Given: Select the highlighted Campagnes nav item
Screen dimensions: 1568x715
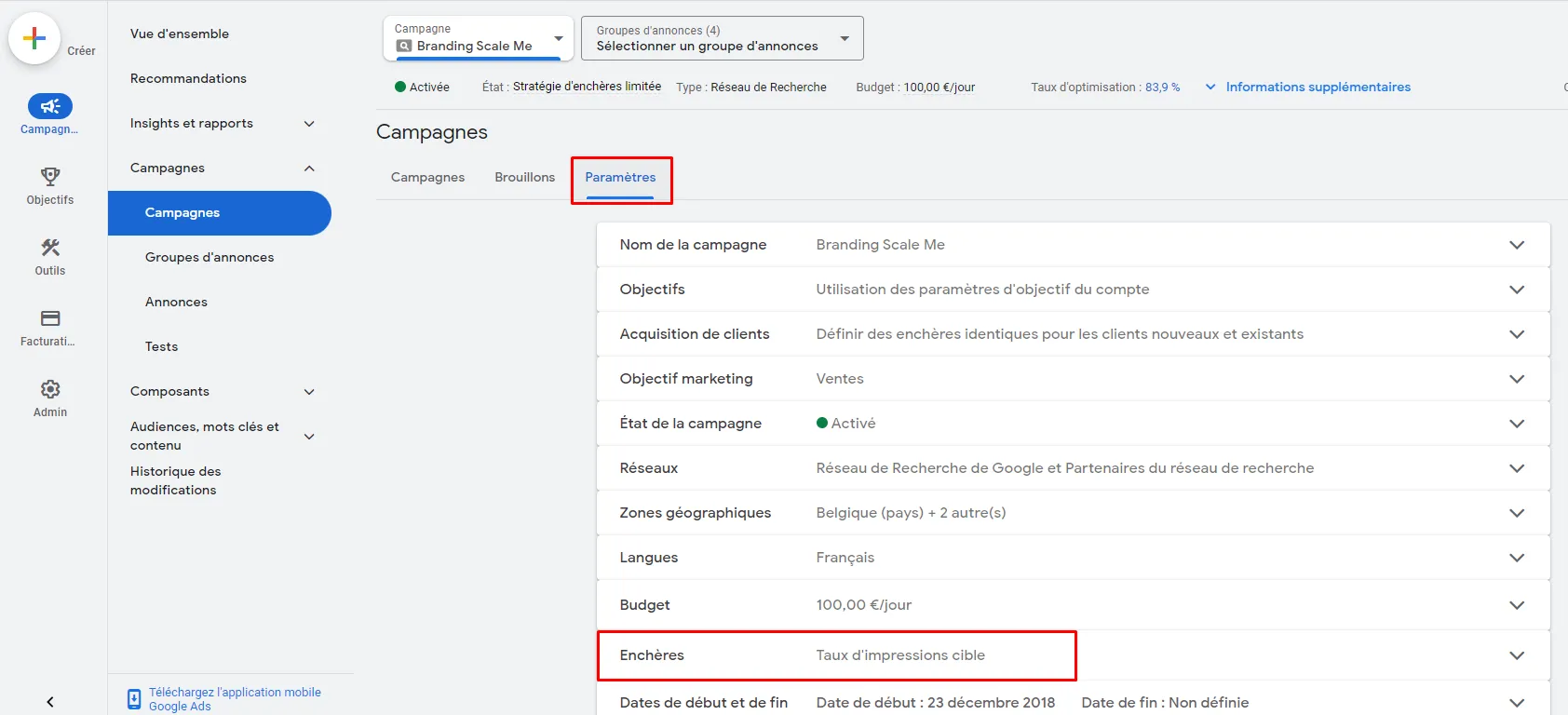Looking at the screenshot, I should 220,212.
